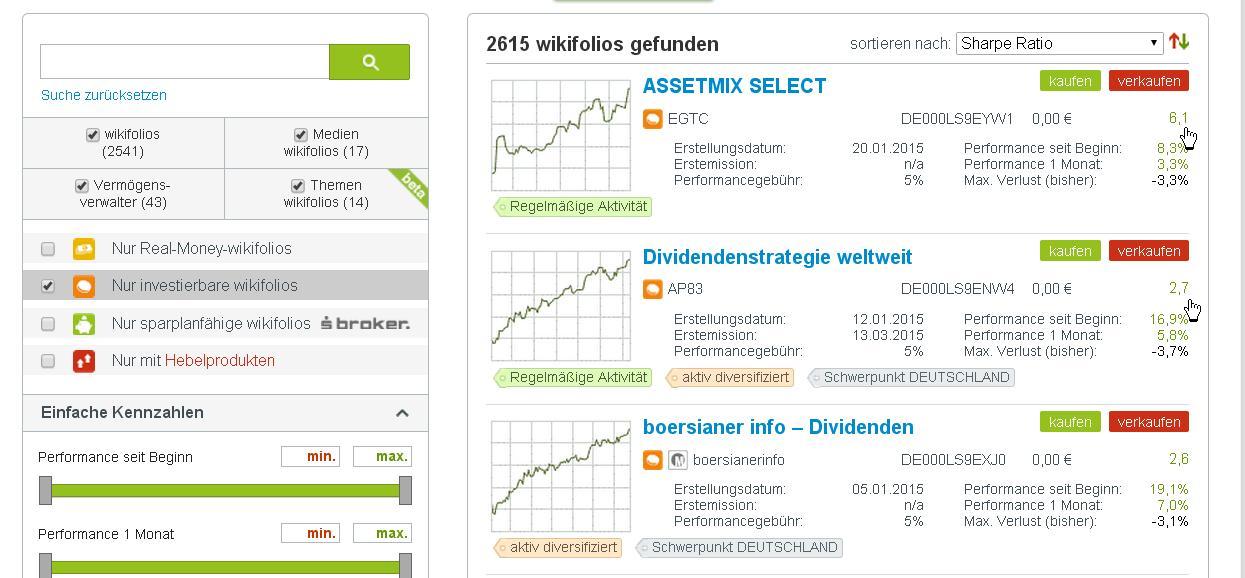Click the Regelmäßige Aktivität tag under ASSETMIX SELECT
The image size is (1245, 578).
pos(574,207)
